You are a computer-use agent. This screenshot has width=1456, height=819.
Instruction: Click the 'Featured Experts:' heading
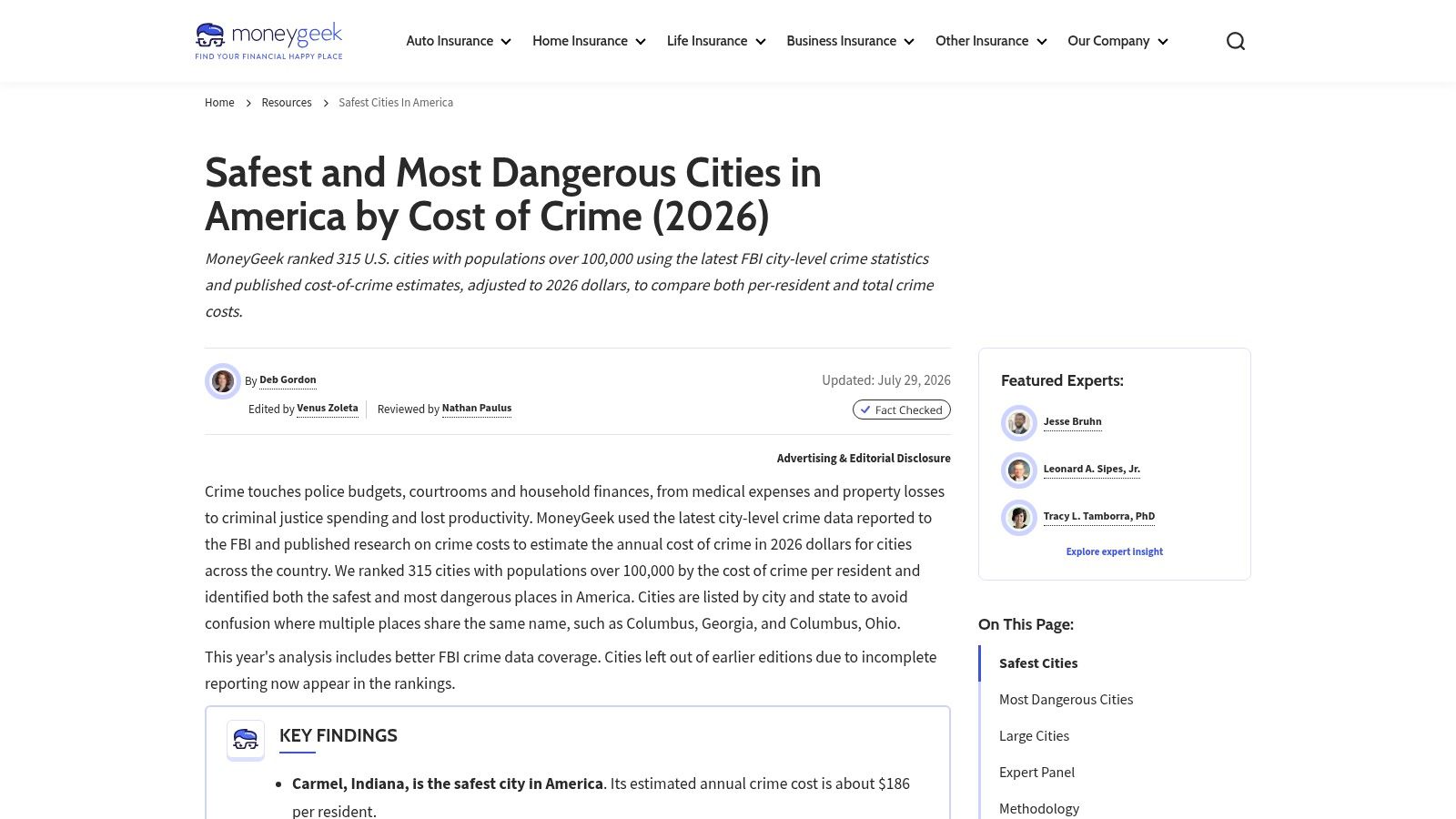(x=1062, y=380)
